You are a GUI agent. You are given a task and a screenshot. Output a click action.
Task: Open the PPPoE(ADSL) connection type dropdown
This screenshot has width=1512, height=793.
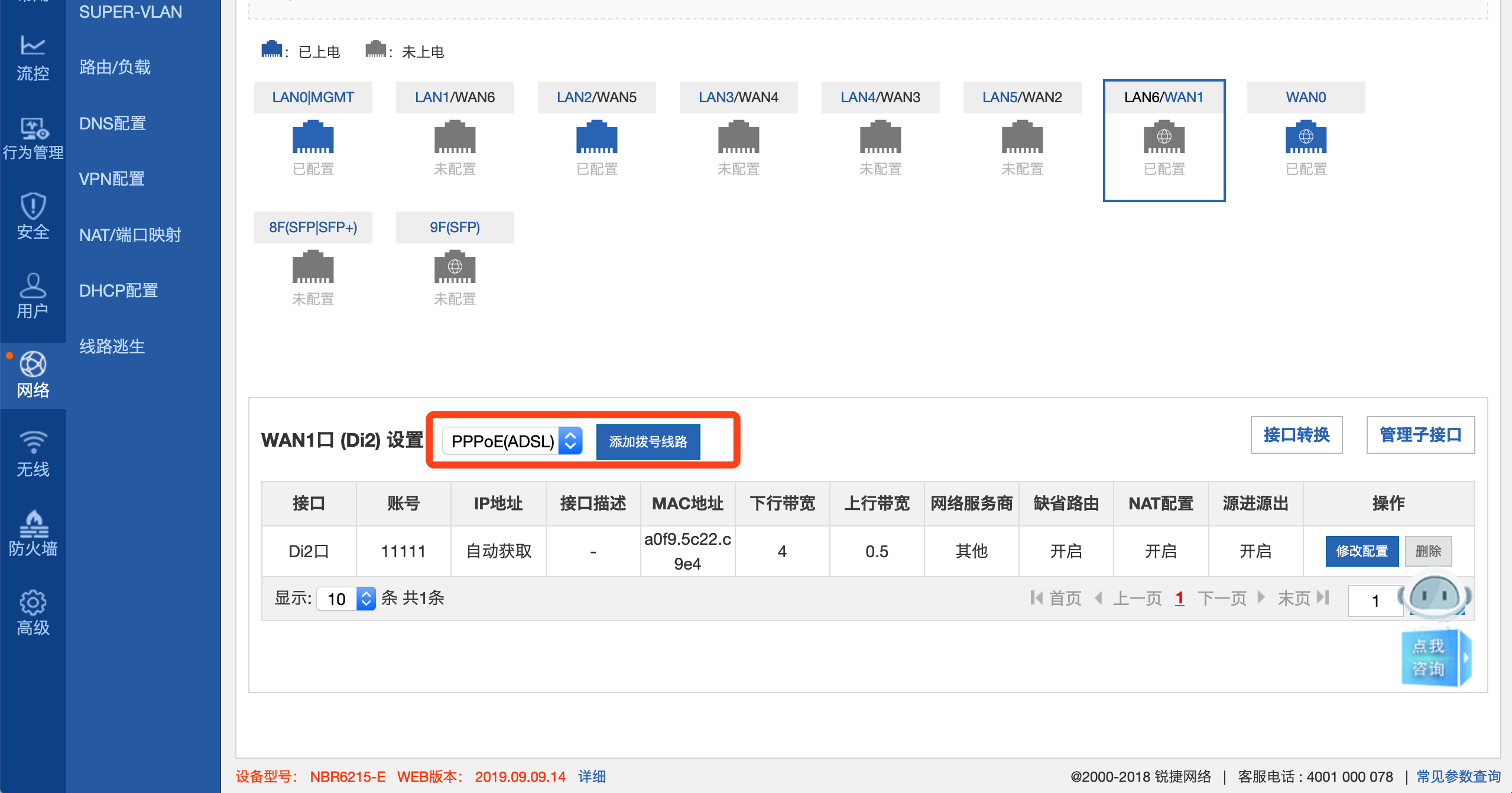click(512, 441)
